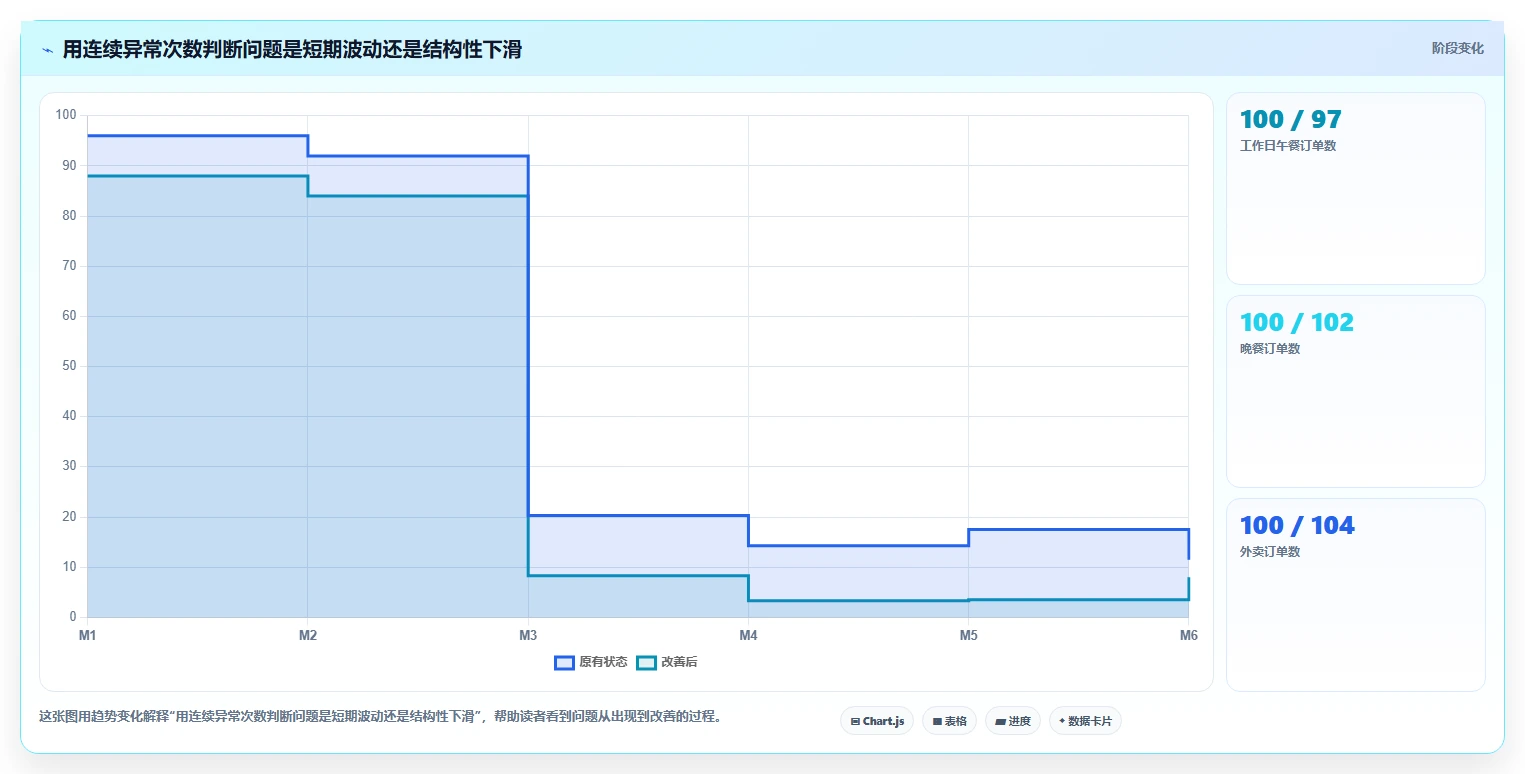This screenshot has width=1525, height=774.
Task: Click the M3 axis label
Action: (528, 635)
